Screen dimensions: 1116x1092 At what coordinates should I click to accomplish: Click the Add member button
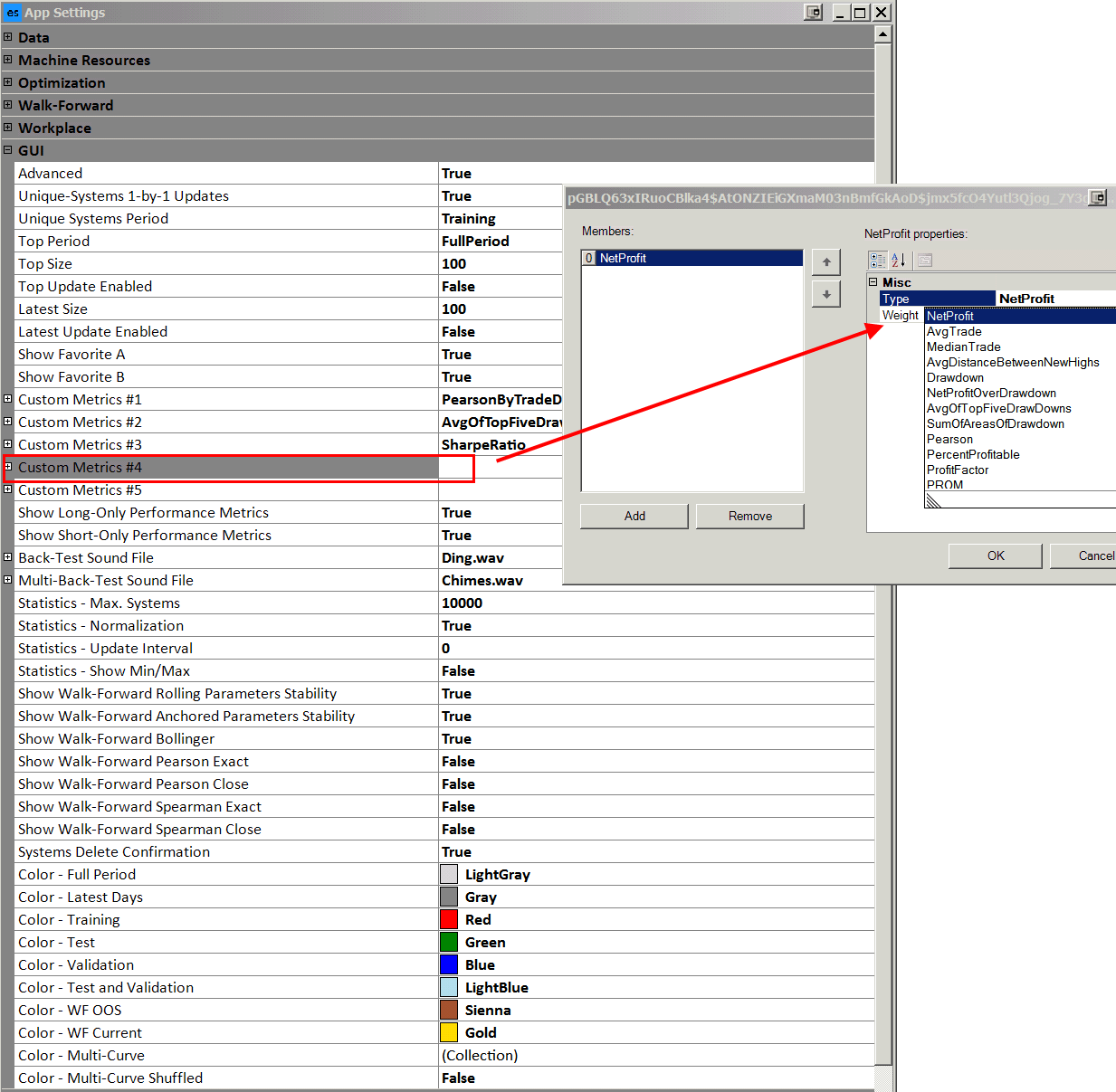pyautogui.click(x=634, y=516)
